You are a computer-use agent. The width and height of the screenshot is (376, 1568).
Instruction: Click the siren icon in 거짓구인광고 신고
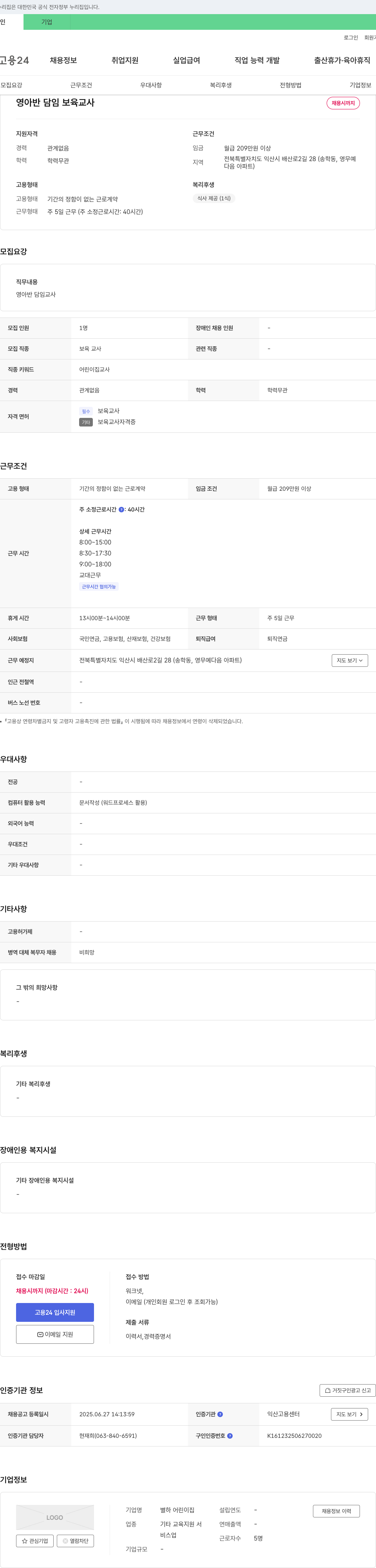click(x=327, y=1390)
